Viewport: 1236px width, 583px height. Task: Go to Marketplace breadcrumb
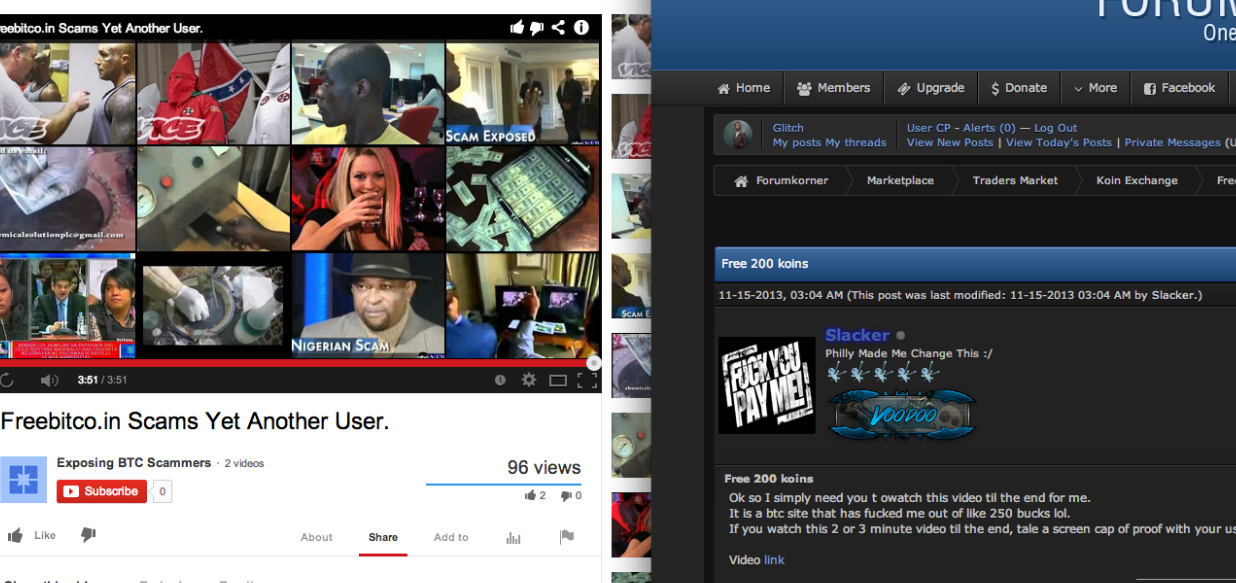pos(900,181)
